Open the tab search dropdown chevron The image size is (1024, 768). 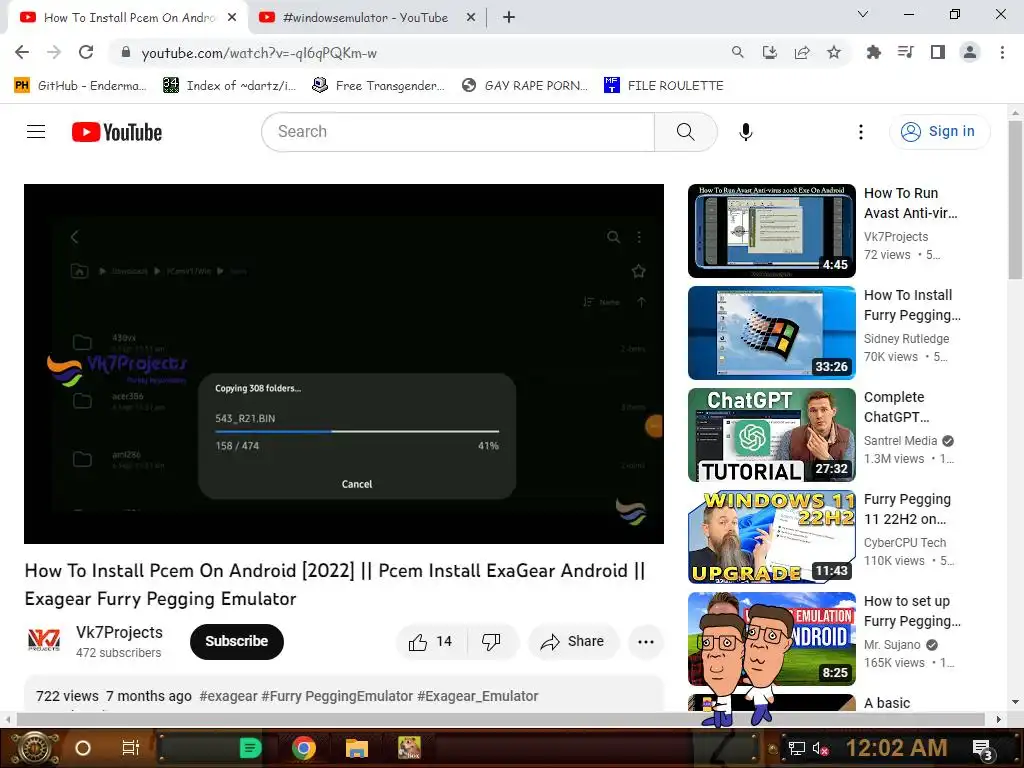pos(863,14)
